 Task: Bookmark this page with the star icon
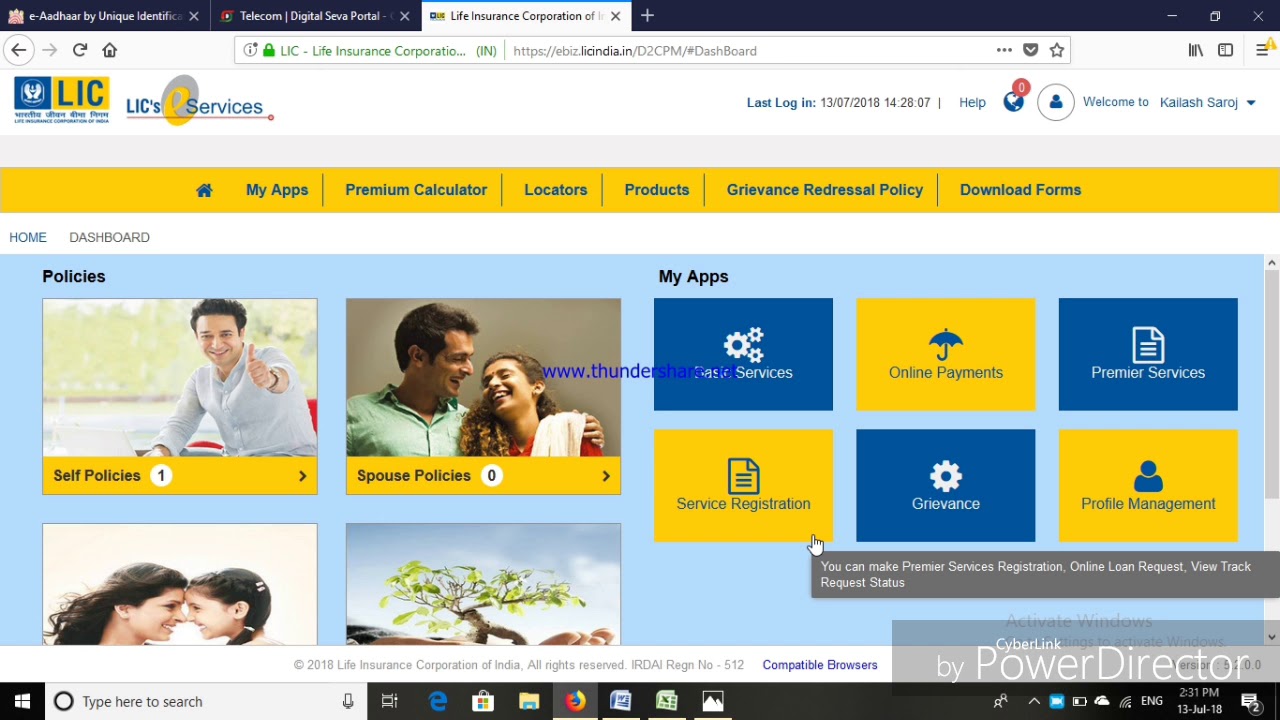pos(1057,50)
